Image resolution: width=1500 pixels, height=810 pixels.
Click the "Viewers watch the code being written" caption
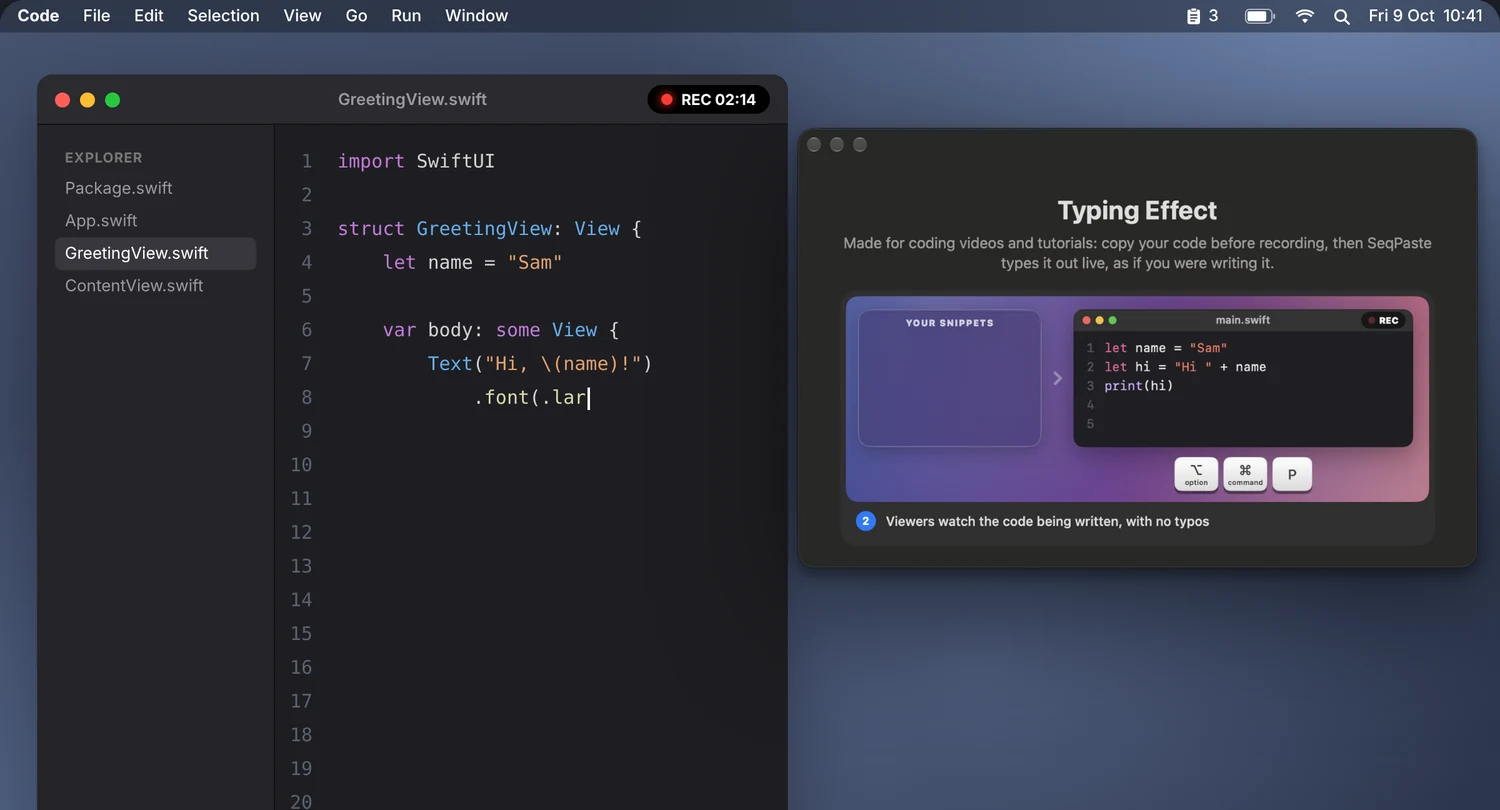[1047, 521]
